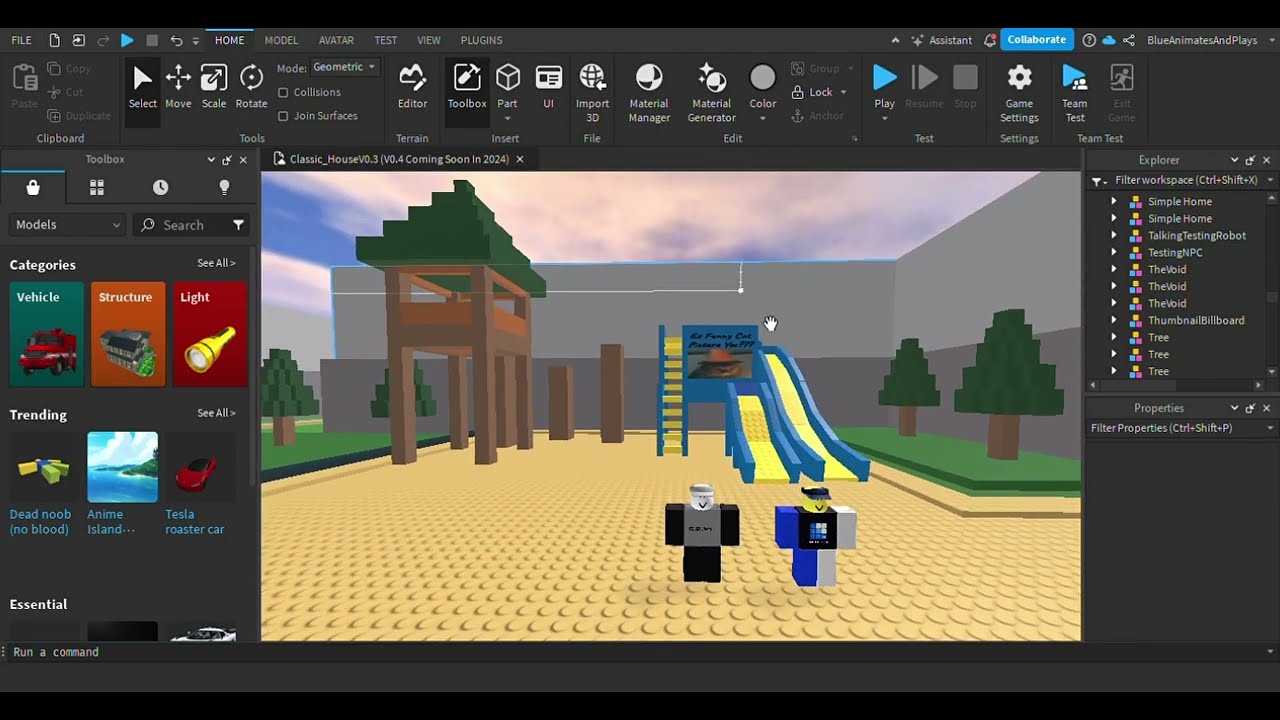Activate the Scale tool
1280x720 pixels.
point(214,87)
